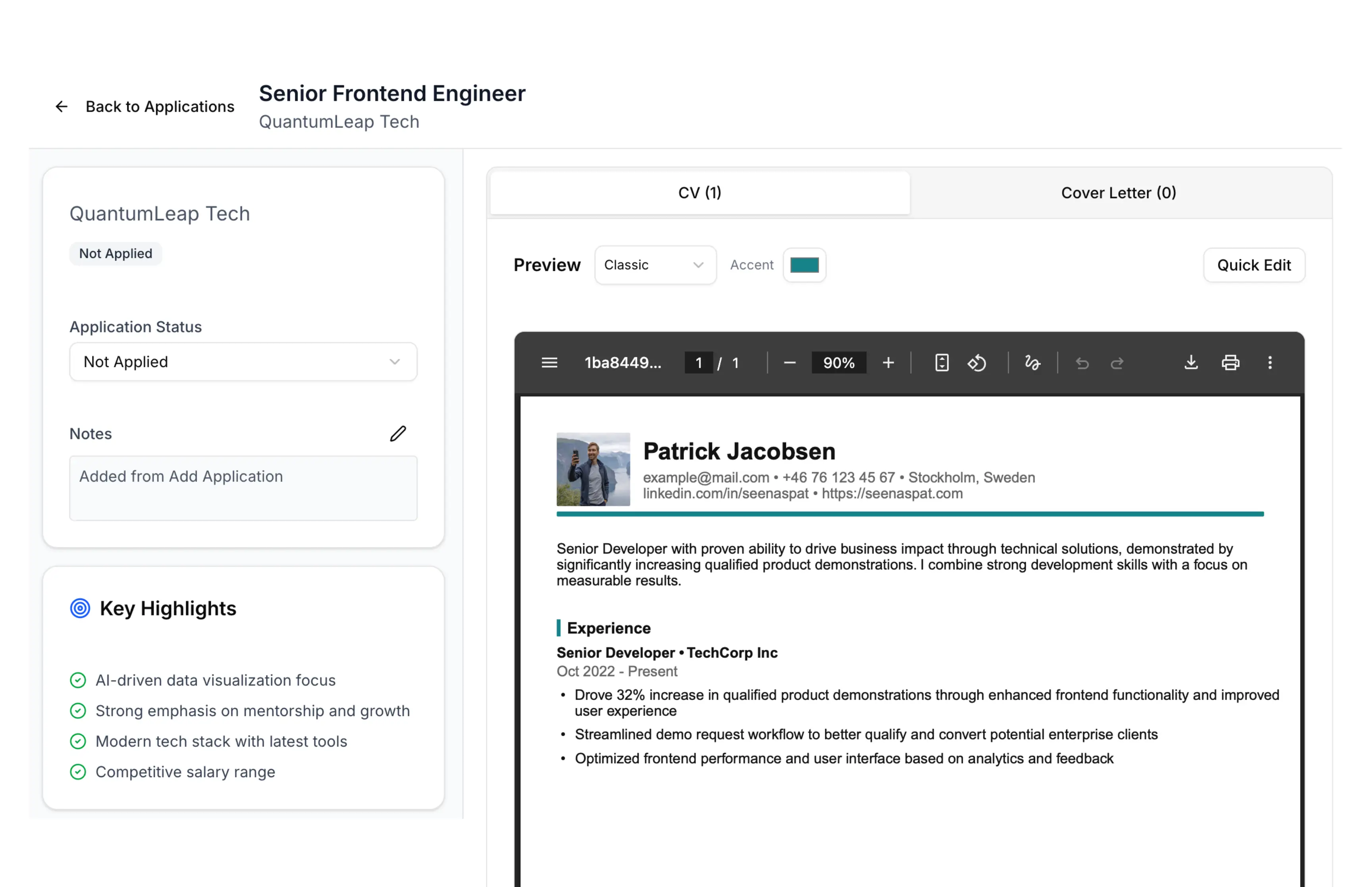Open the teal Accent color swatch
Screen dimensions: 1372x887
[x=804, y=265]
